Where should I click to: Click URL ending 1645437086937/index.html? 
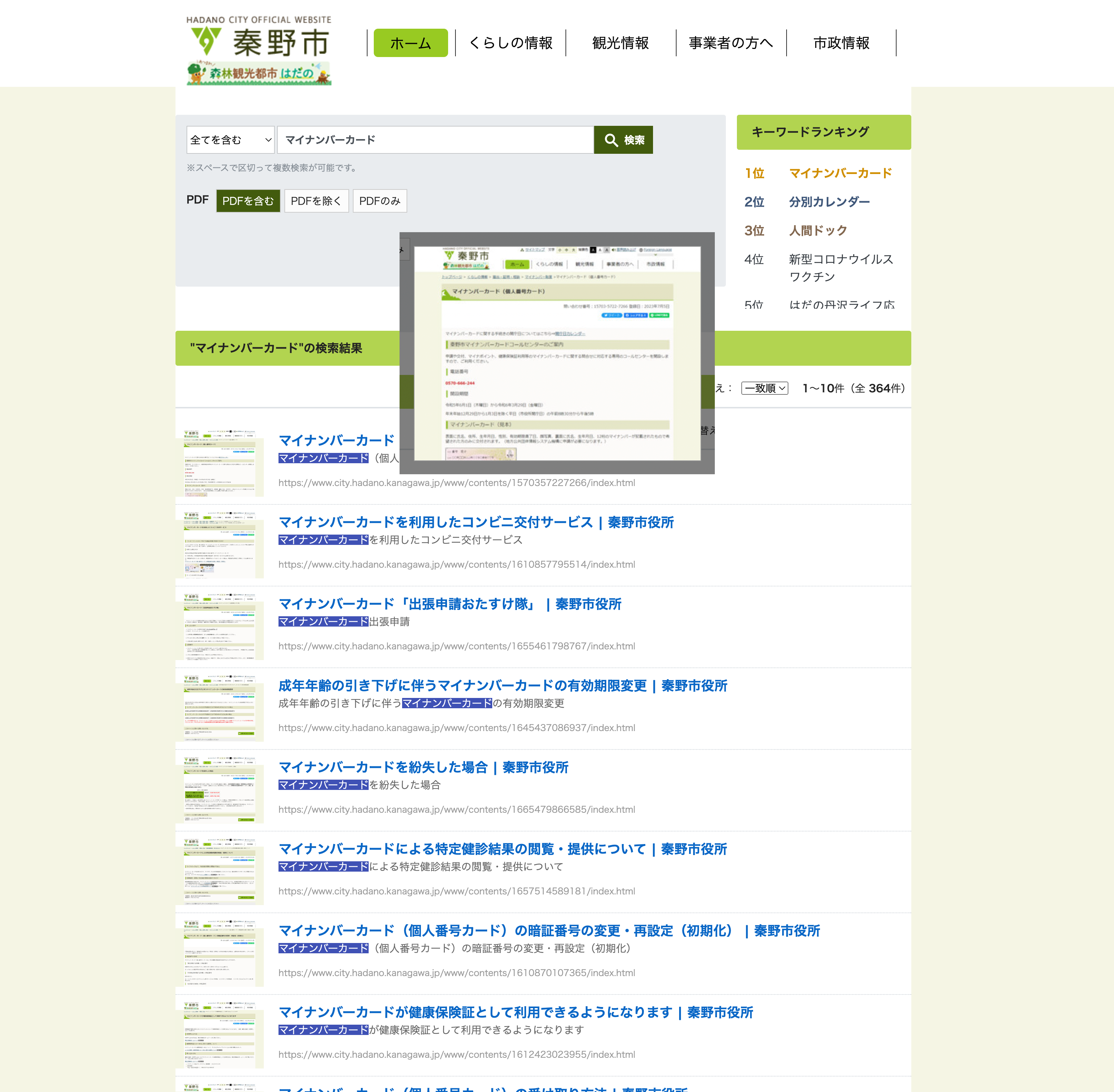point(456,728)
